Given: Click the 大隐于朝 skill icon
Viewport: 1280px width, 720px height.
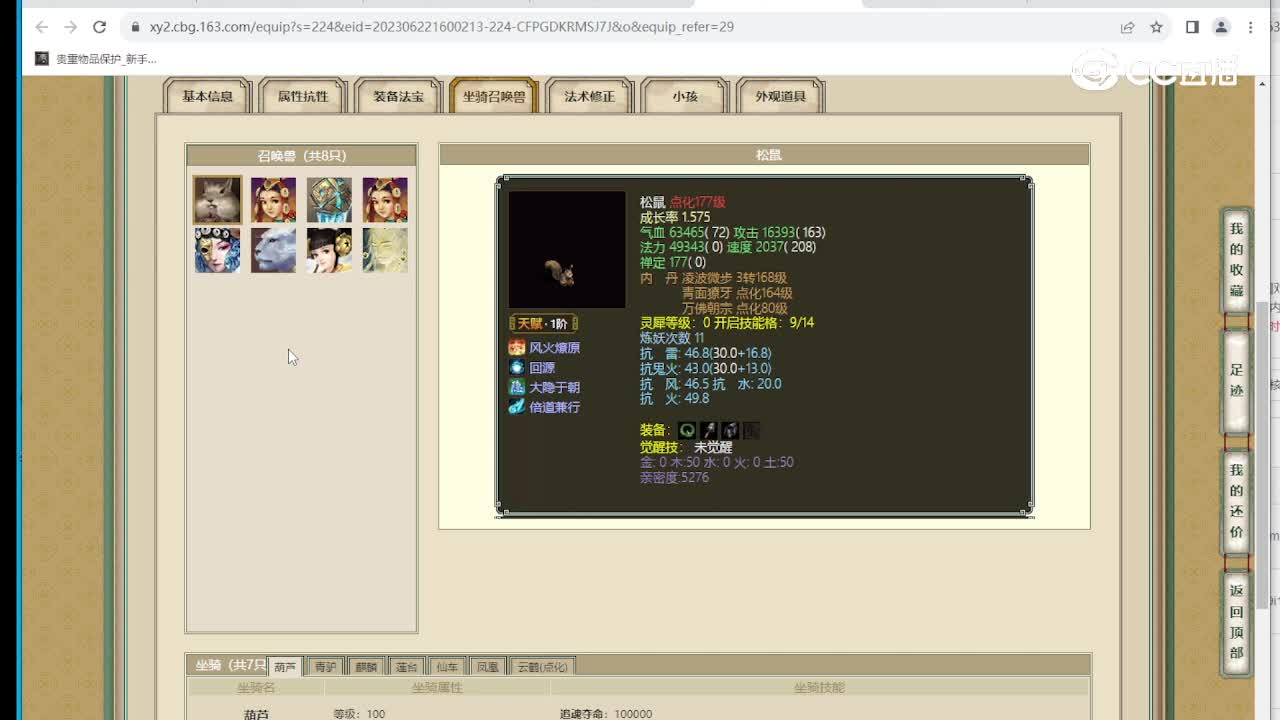Looking at the screenshot, I should pos(517,387).
